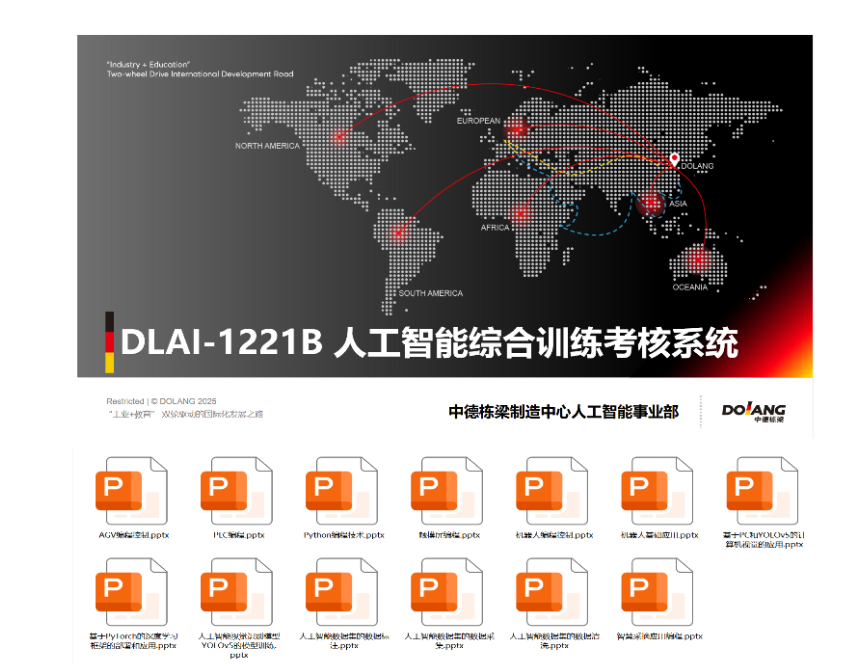The width and height of the screenshot is (846, 666).
Task: Click the OCEANIA map label
Action: coord(690,287)
